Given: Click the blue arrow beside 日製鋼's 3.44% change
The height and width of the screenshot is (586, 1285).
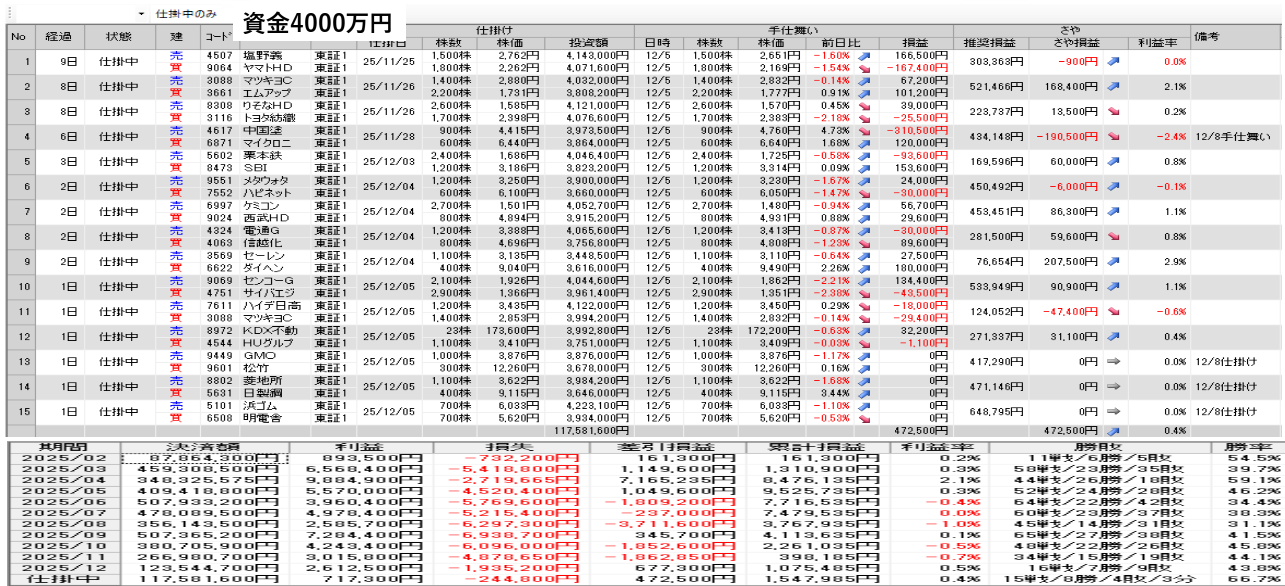Looking at the screenshot, I should [x=864, y=392].
